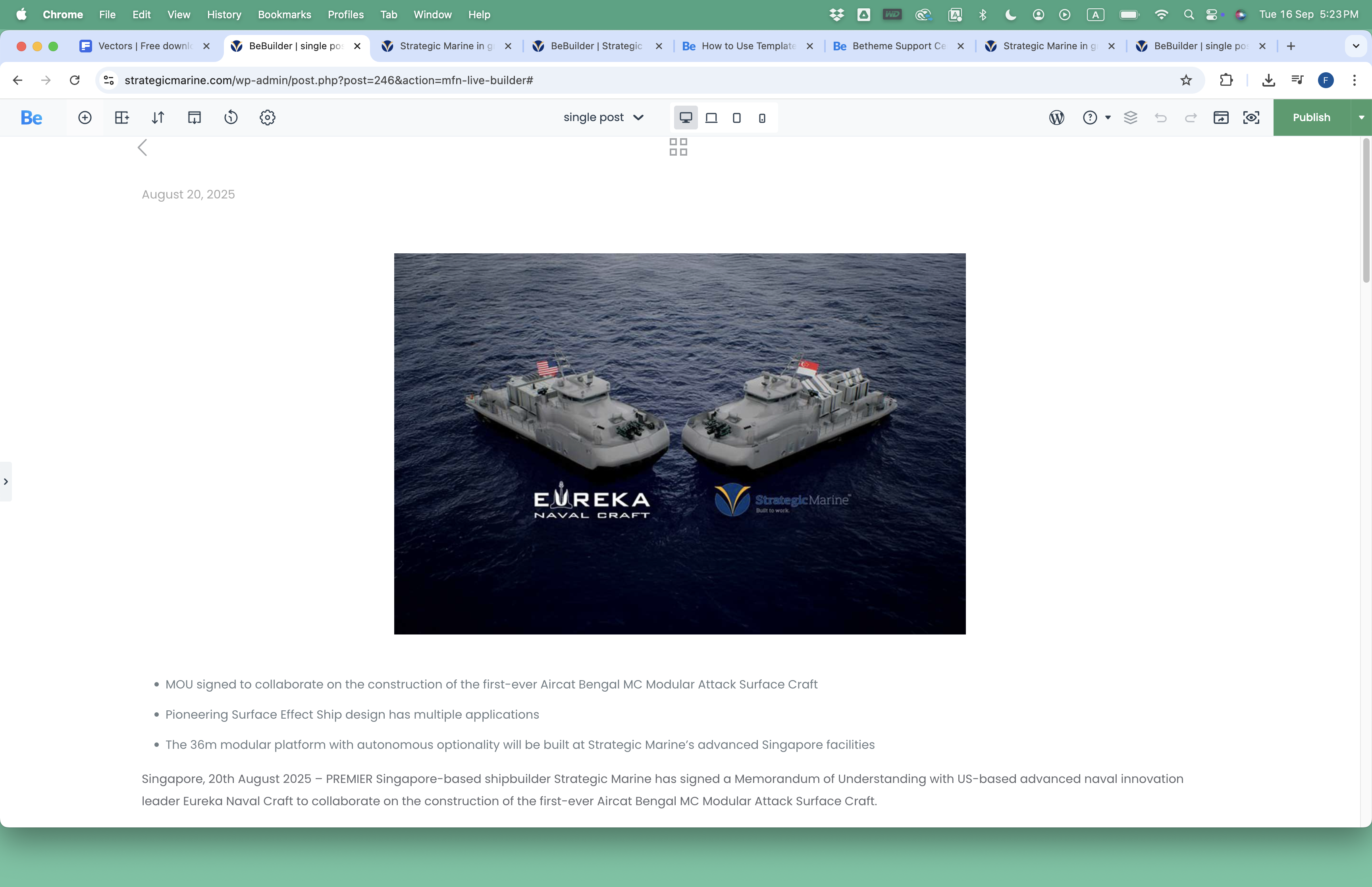The height and width of the screenshot is (887, 1372).
Task: Open the reorder sections arrows icon
Action: coord(158,118)
